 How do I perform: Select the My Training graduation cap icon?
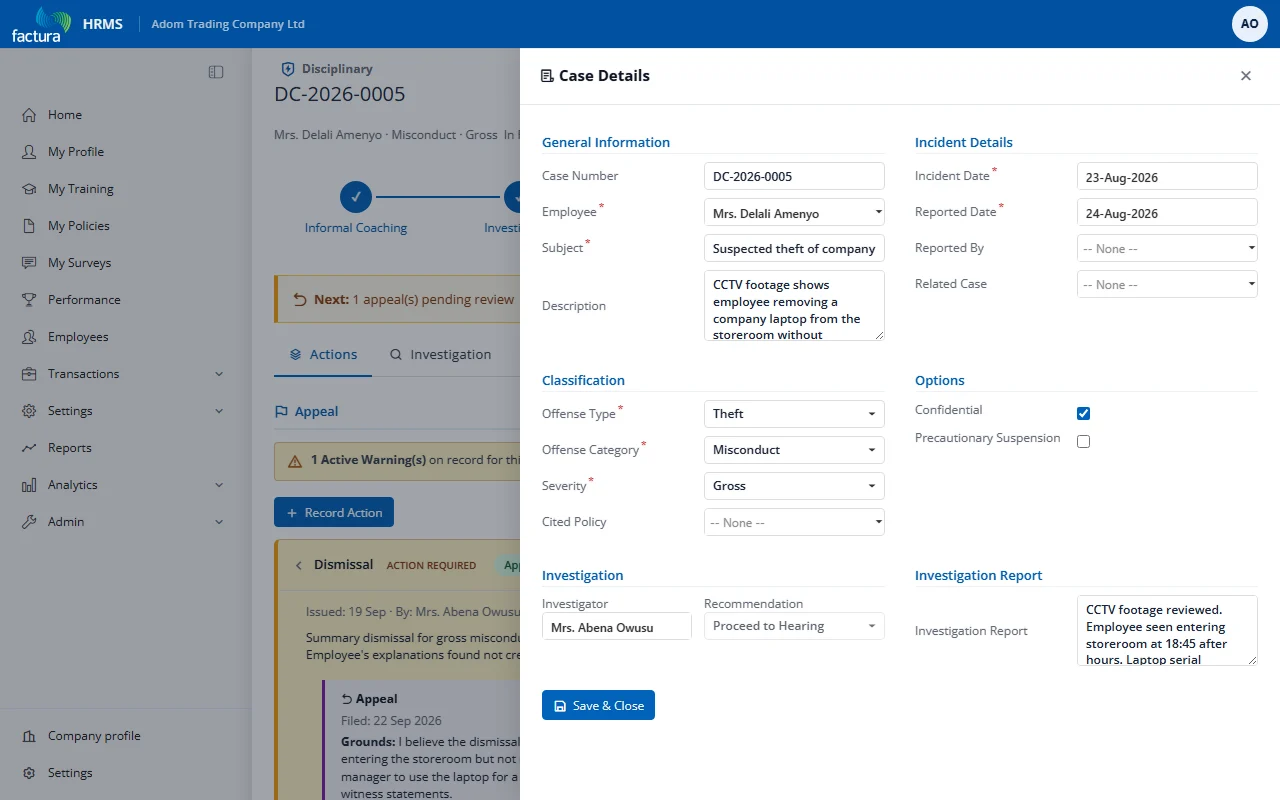coord(29,189)
